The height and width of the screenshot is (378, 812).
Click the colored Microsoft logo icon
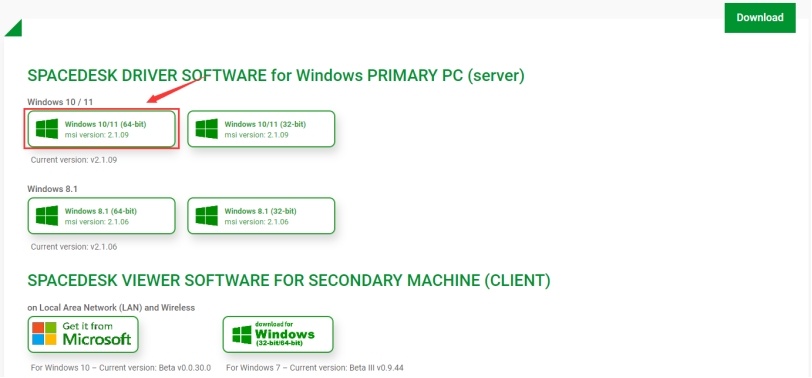44,334
